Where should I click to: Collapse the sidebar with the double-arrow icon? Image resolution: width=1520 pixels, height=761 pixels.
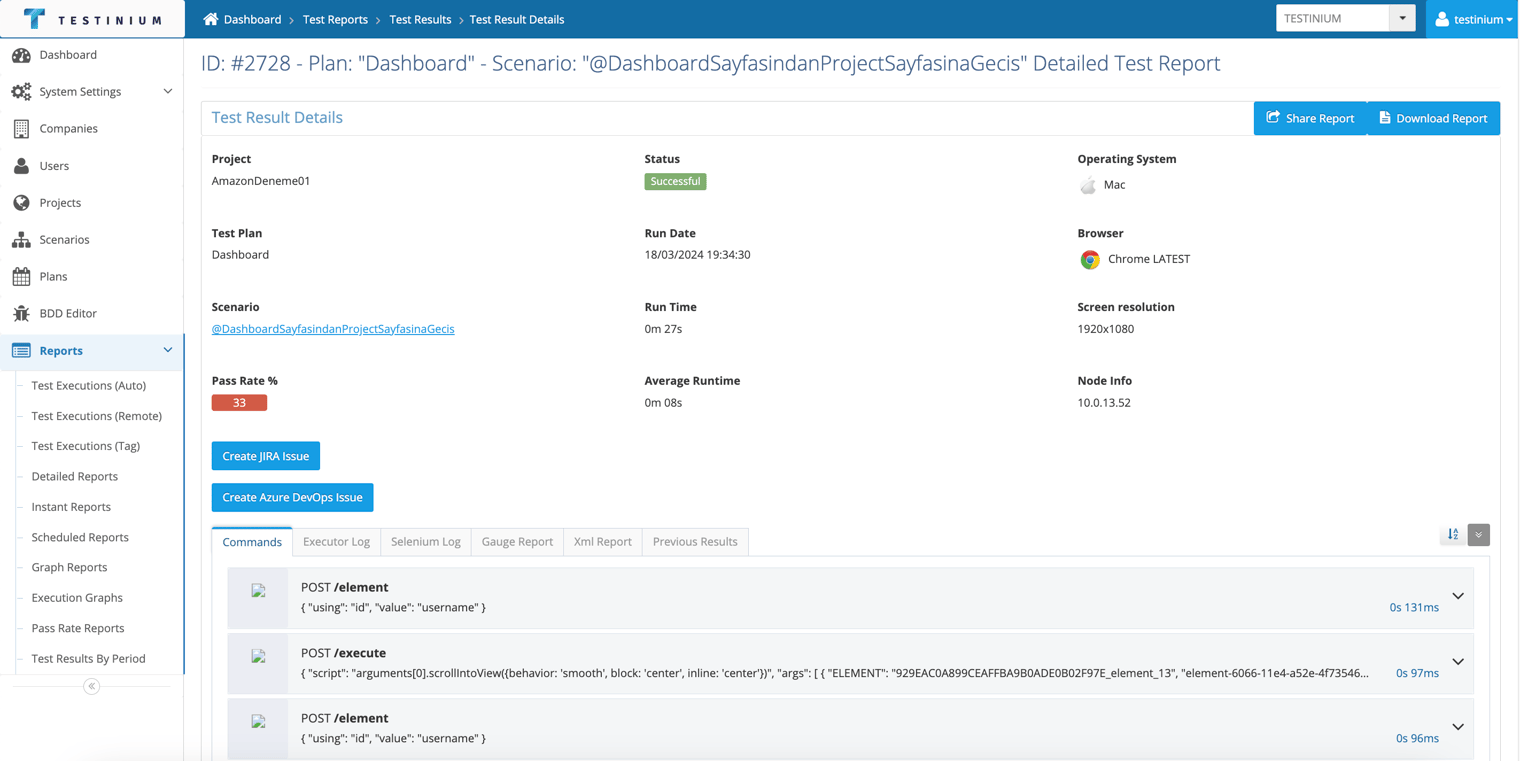tap(91, 686)
